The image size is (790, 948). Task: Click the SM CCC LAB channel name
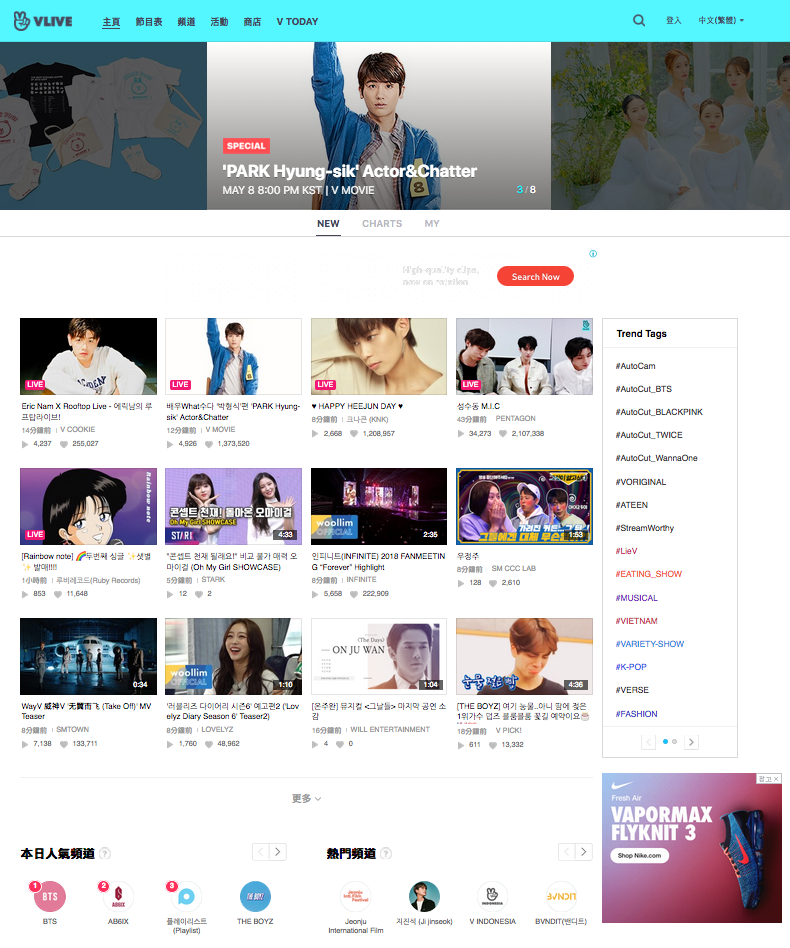514,568
